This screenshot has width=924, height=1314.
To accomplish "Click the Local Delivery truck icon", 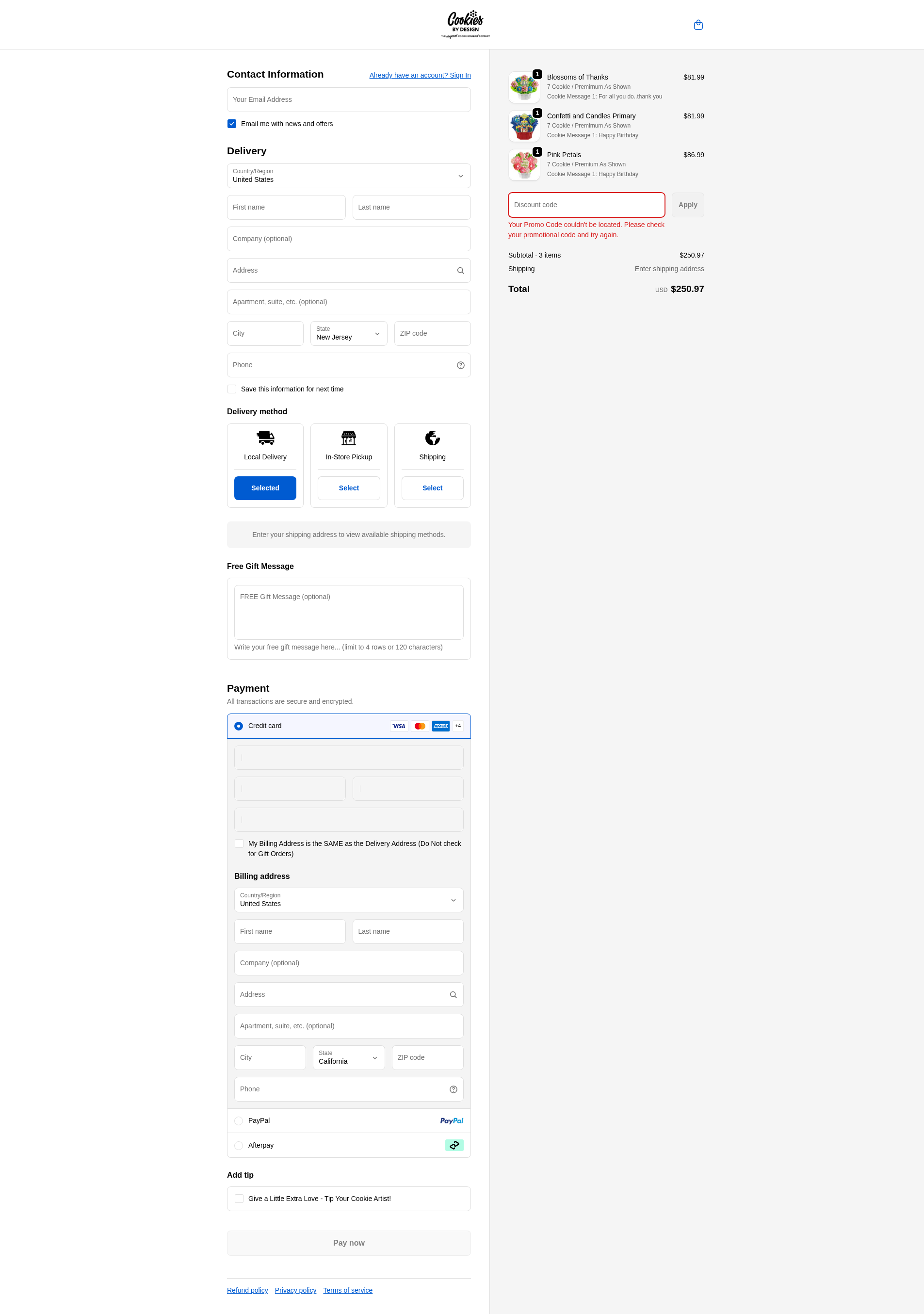I will click(265, 438).
